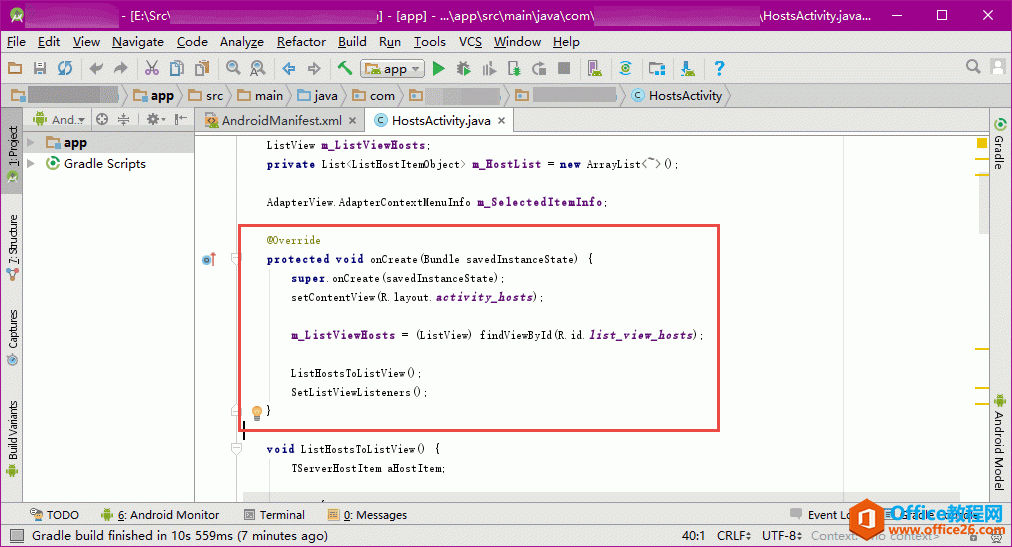Toggle the Build Variants side panel
Screen dimensions: 1012x547
12,430
